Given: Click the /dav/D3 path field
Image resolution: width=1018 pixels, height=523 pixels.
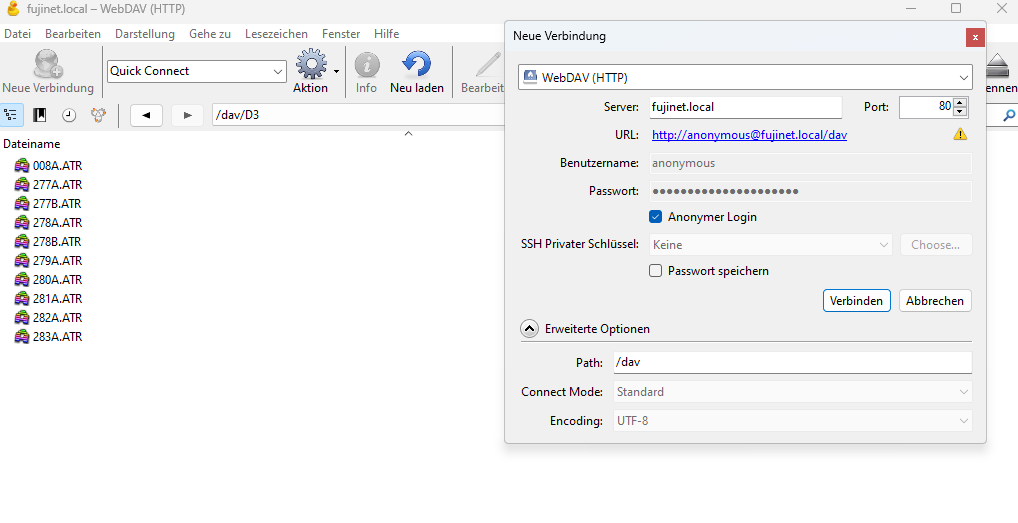Looking at the screenshot, I should (x=359, y=115).
